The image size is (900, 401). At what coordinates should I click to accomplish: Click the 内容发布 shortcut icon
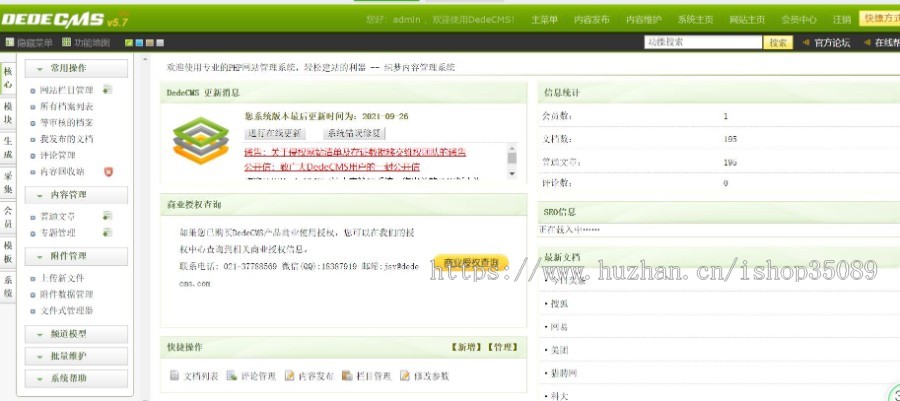290,376
